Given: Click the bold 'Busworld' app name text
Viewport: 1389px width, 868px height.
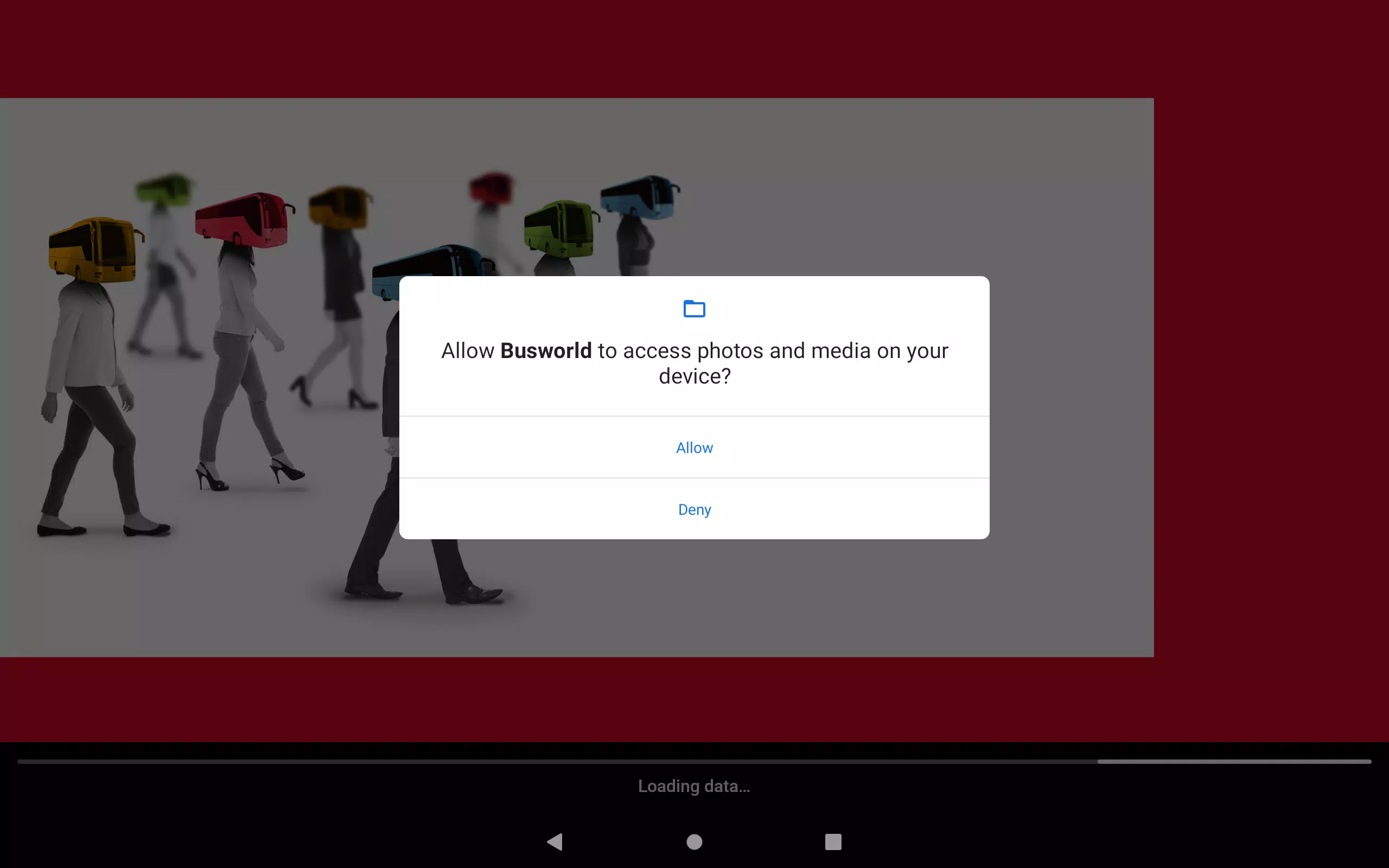Looking at the screenshot, I should [545, 351].
